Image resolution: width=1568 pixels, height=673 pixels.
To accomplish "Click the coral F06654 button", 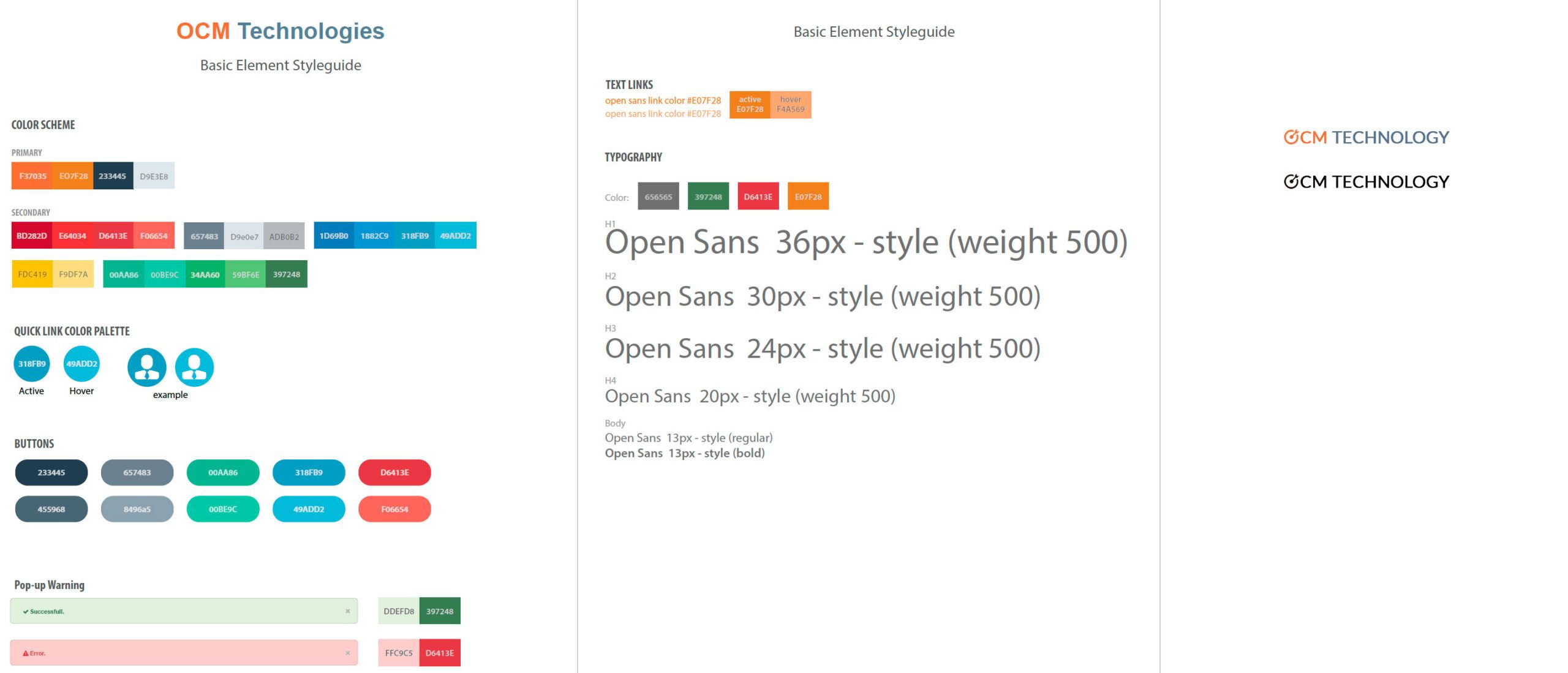I will pyautogui.click(x=394, y=508).
